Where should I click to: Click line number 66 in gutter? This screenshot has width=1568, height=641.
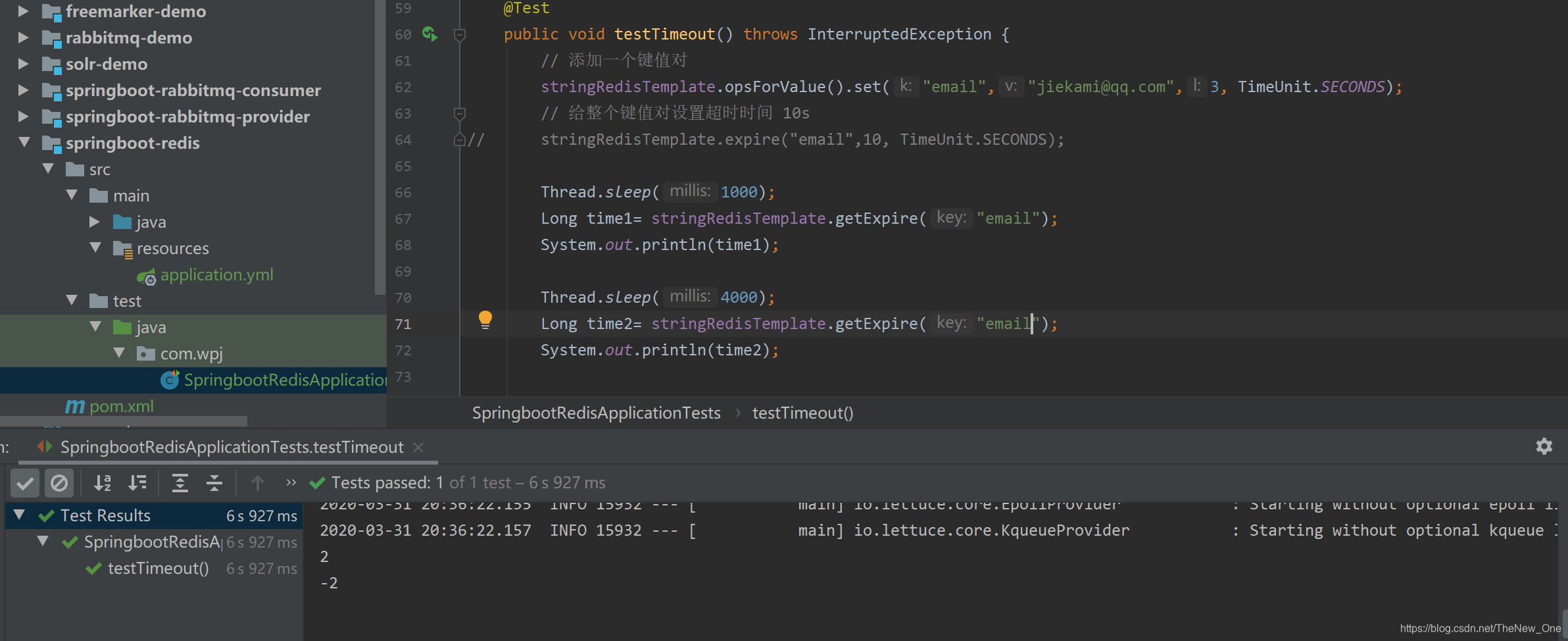tap(403, 192)
